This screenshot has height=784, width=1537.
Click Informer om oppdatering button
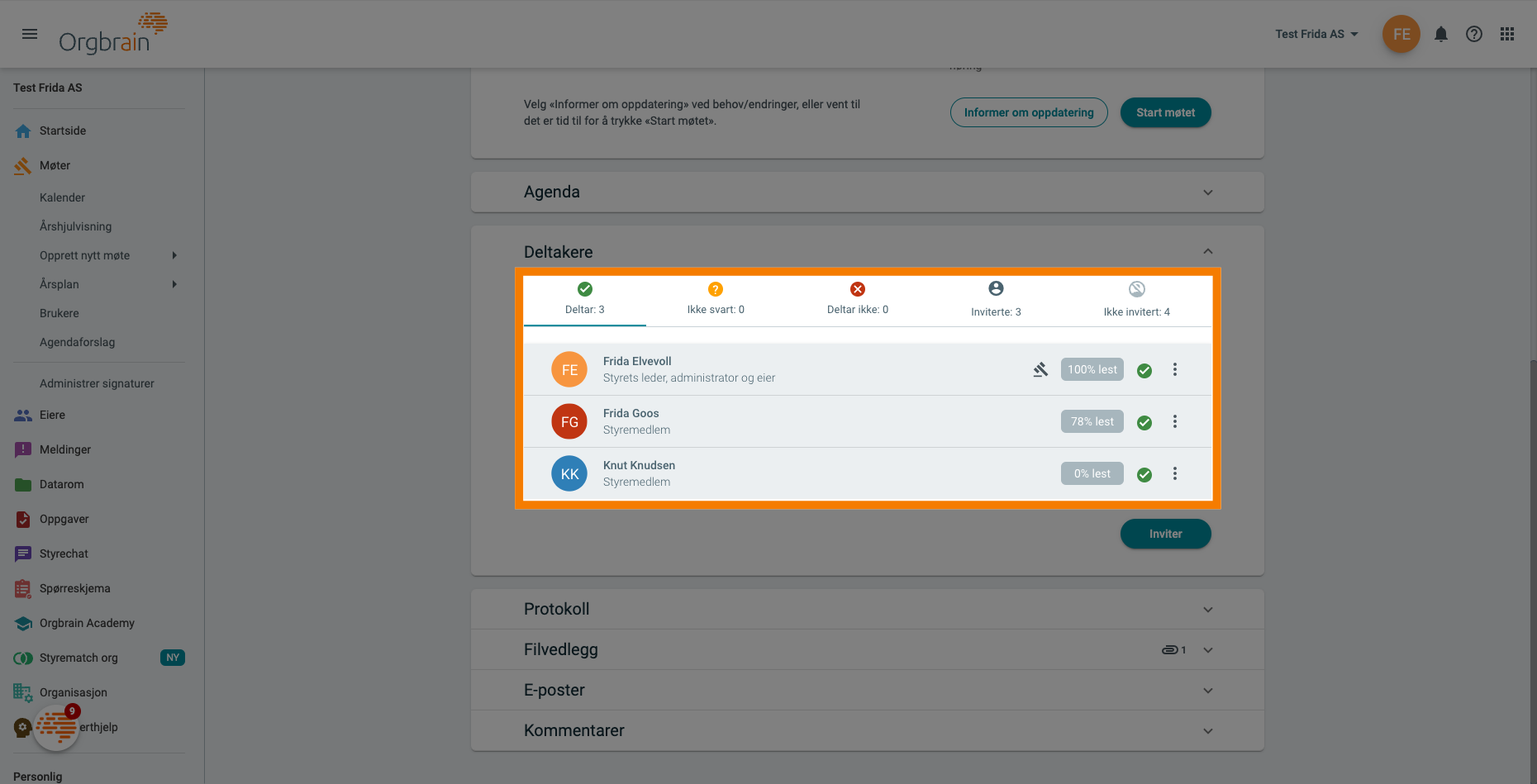point(1029,112)
